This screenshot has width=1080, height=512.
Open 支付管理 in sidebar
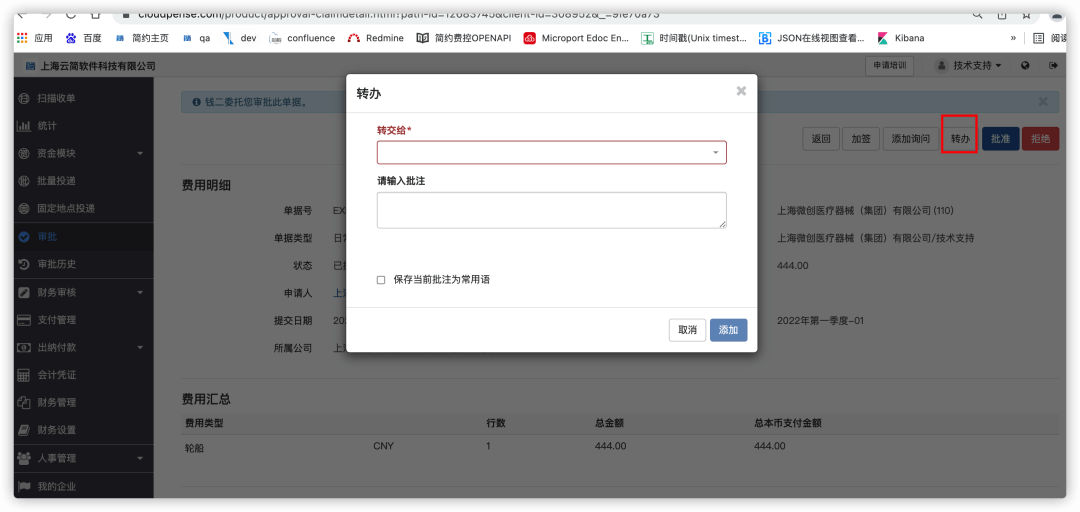pyautogui.click(x=83, y=320)
